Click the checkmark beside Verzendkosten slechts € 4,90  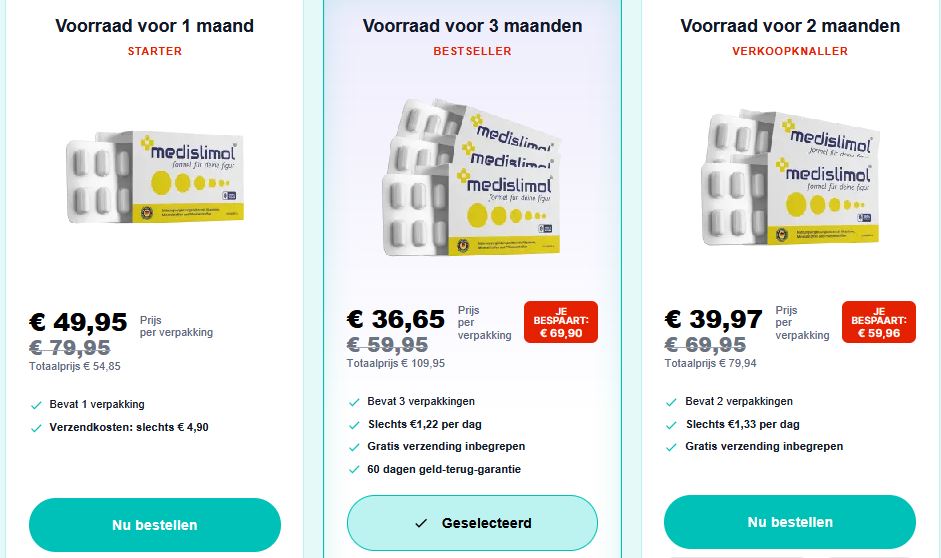pos(36,428)
